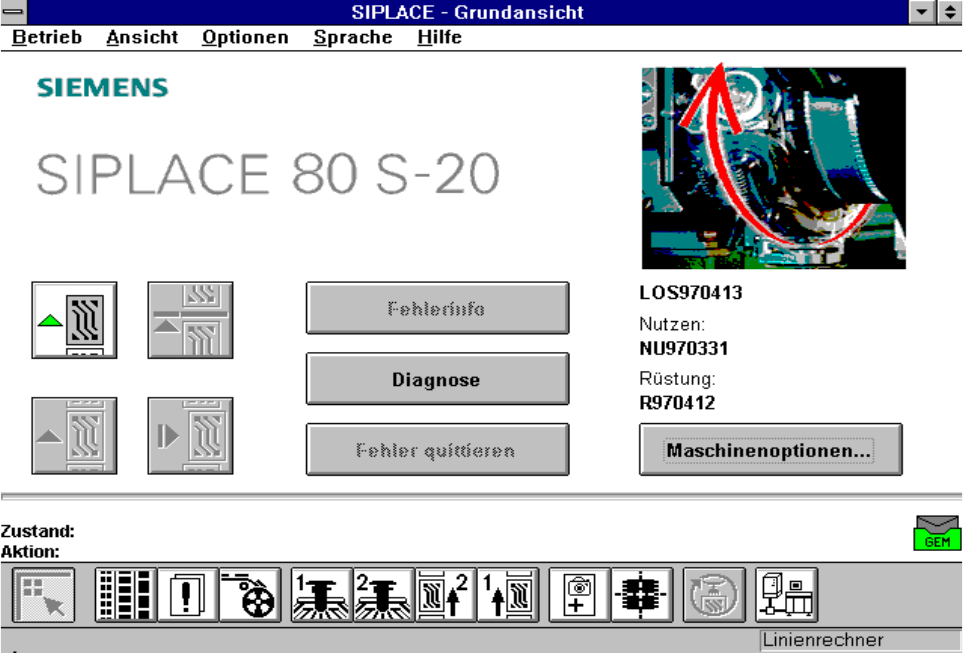This screenshot has height=653, width=963.
Task: Click the green GEM envelope icon
Action: [937, 533]
